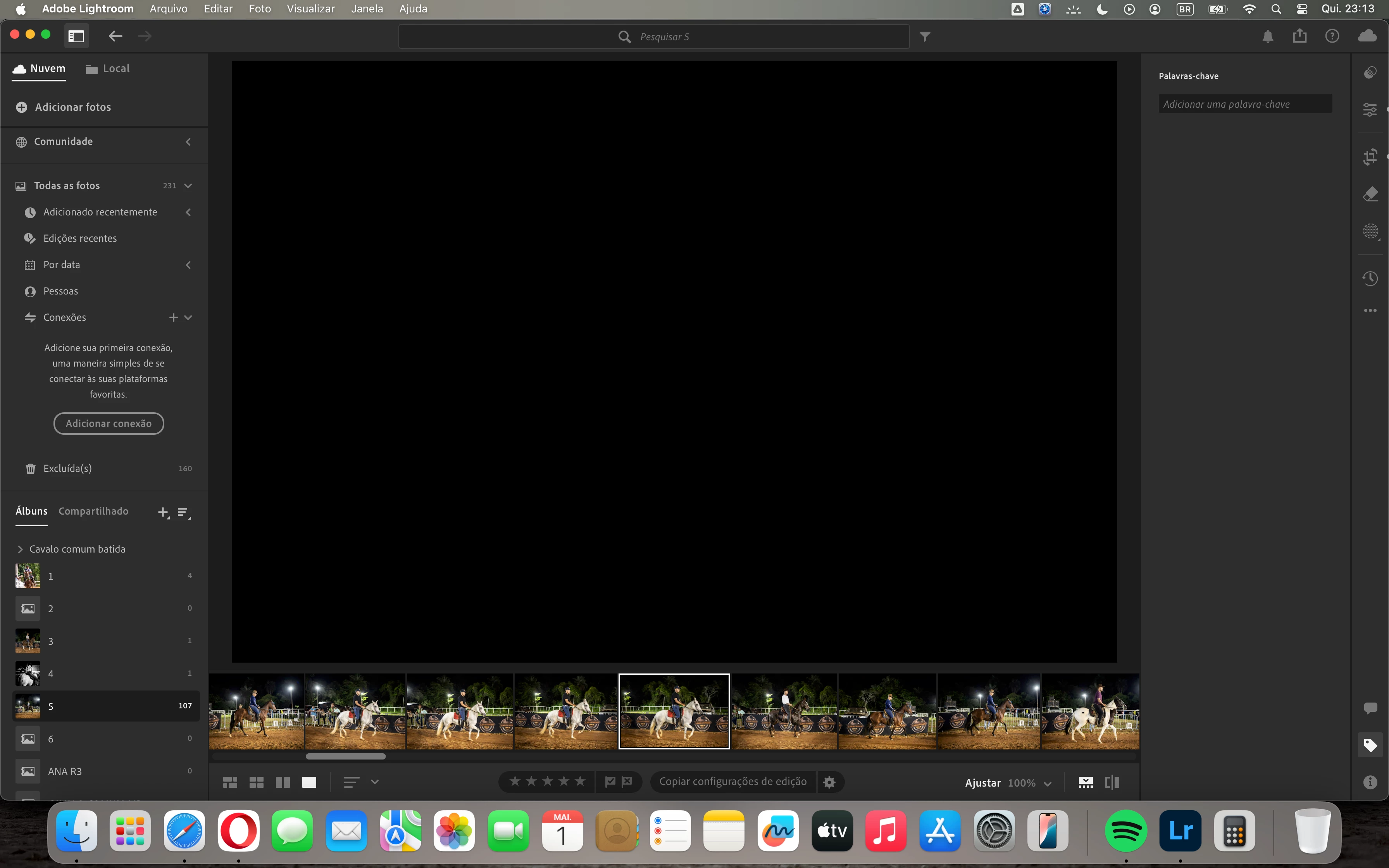Click the filter funnel icon
The image size is (1389, 868).
[925, 37]
